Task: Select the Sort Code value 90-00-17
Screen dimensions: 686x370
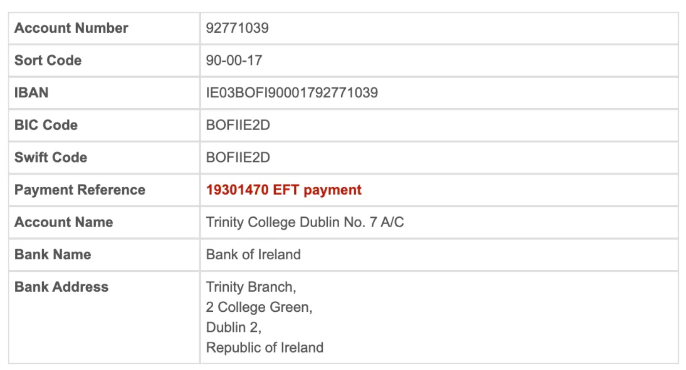Action: 234,60
